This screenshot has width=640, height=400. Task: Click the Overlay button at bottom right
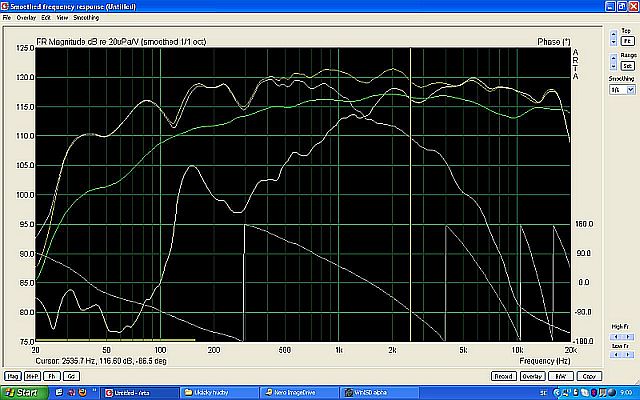tap(532, 376)
